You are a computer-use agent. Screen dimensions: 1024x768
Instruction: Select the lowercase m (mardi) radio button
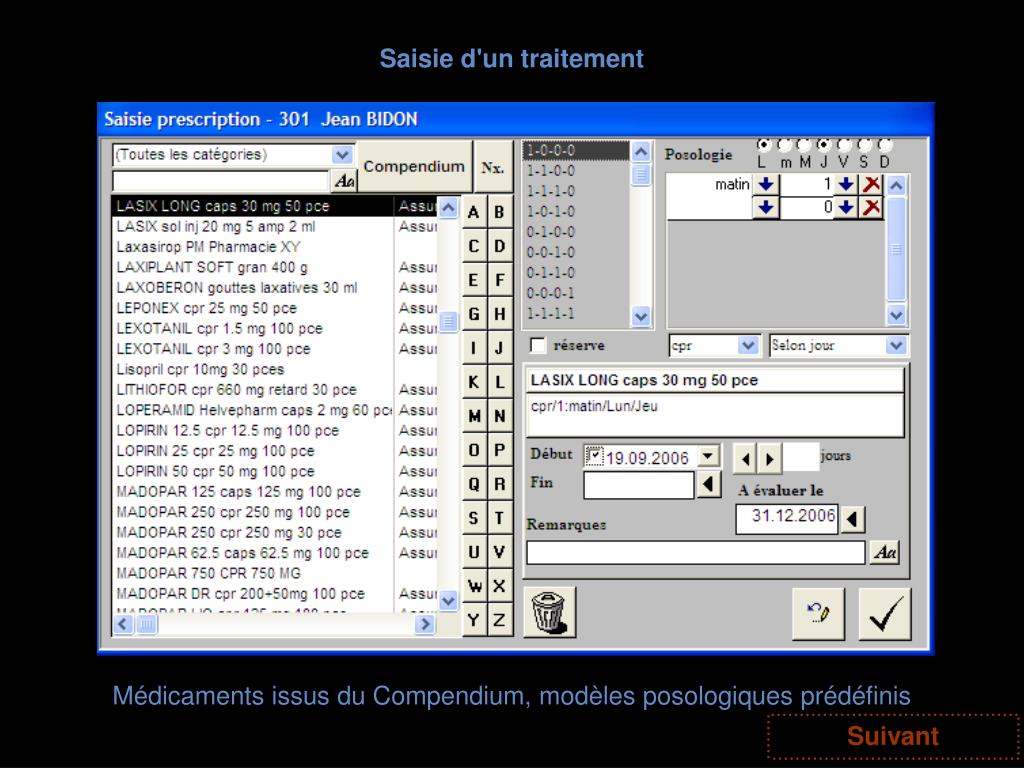[x=785, y=145]
